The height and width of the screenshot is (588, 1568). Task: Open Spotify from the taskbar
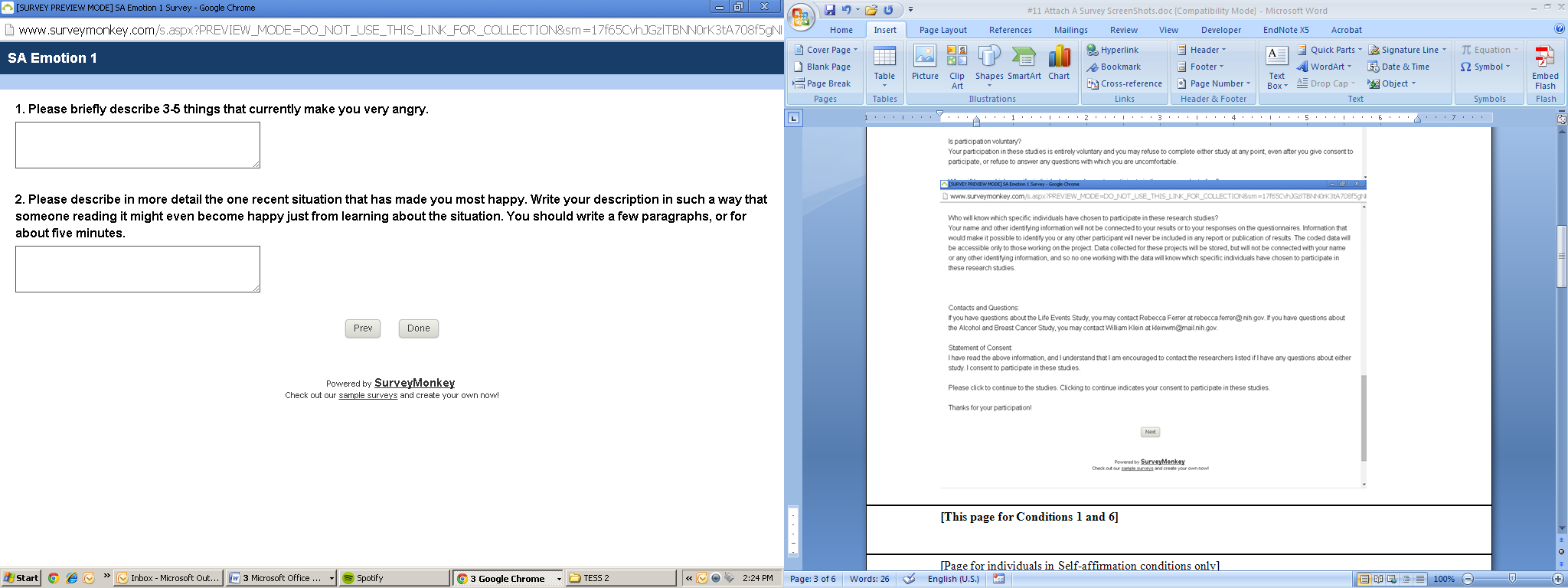coord(394,578)
